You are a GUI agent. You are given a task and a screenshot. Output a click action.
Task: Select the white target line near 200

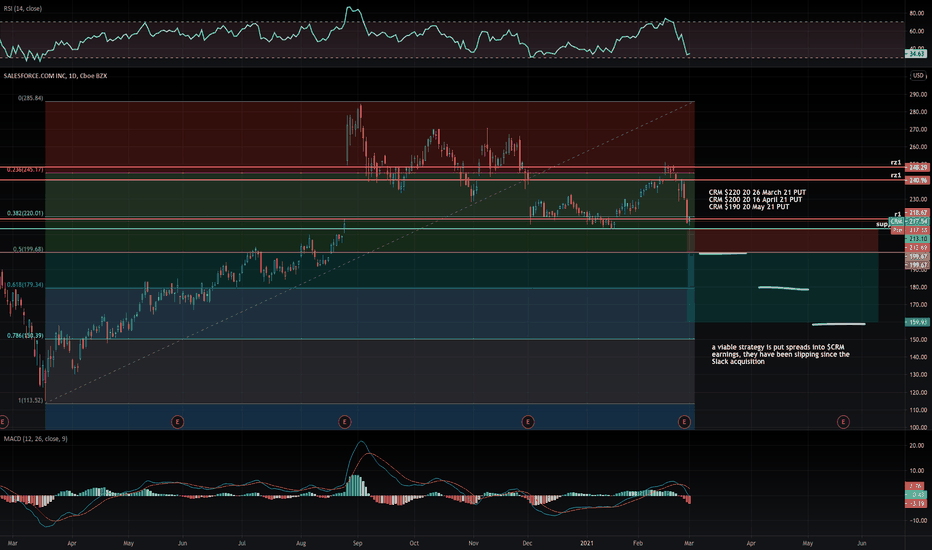[x=723, y=254]
